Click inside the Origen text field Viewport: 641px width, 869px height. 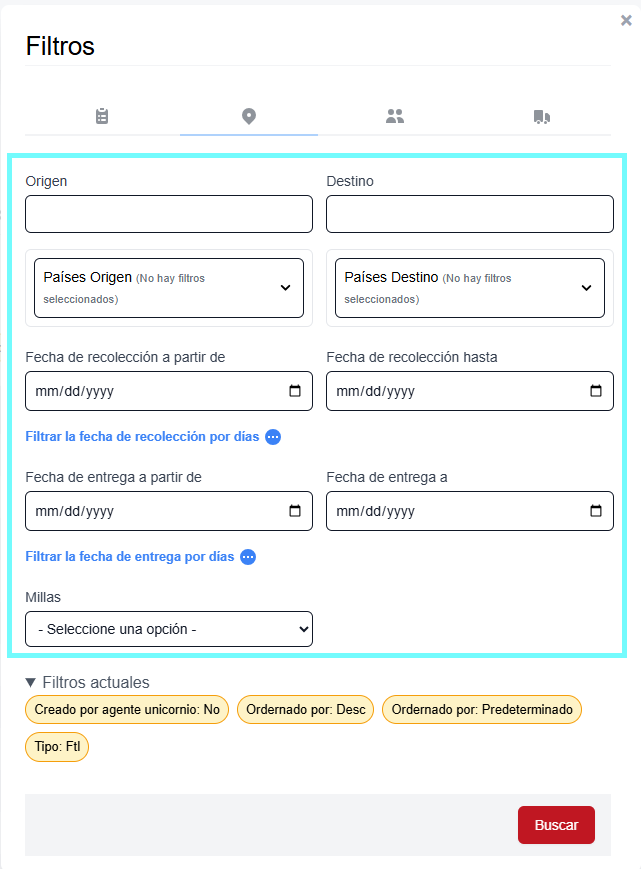pyautogui.click(x=168, y=213)
